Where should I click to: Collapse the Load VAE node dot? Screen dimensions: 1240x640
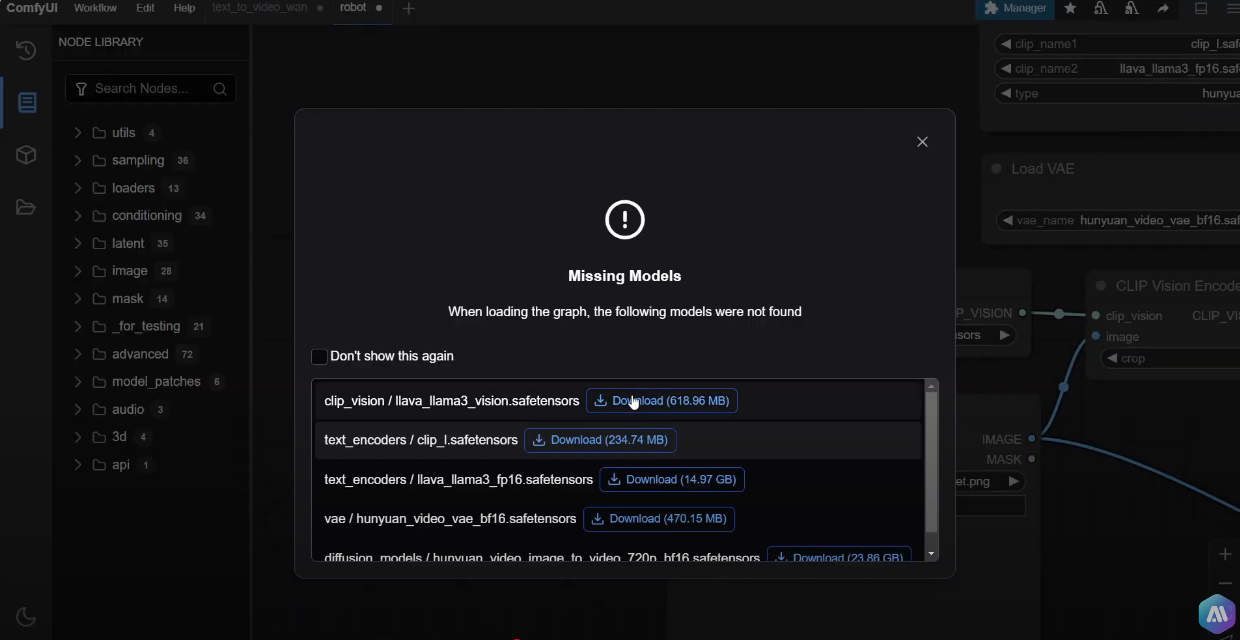[x=996, y=169]
